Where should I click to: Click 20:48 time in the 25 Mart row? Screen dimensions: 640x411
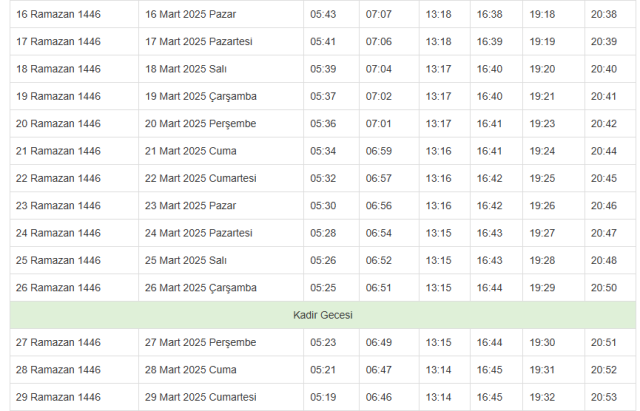click(604, 260)
